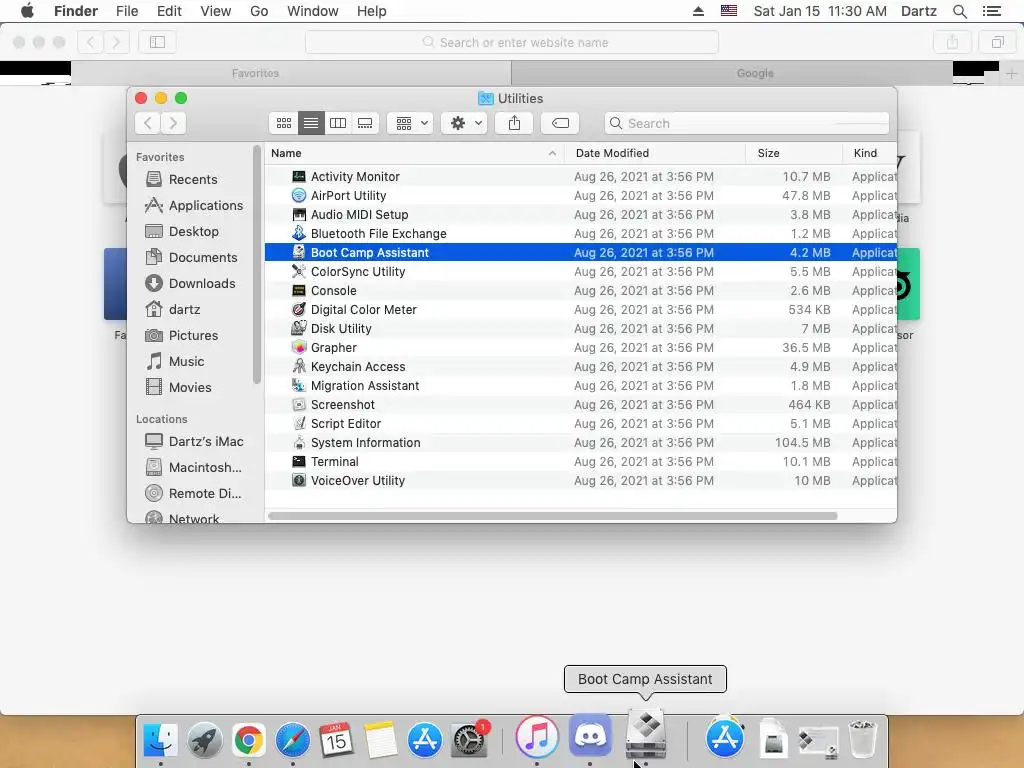Switch Finder to gallery view
This screenshot has height=768, width=1024.
click(365, 123)
